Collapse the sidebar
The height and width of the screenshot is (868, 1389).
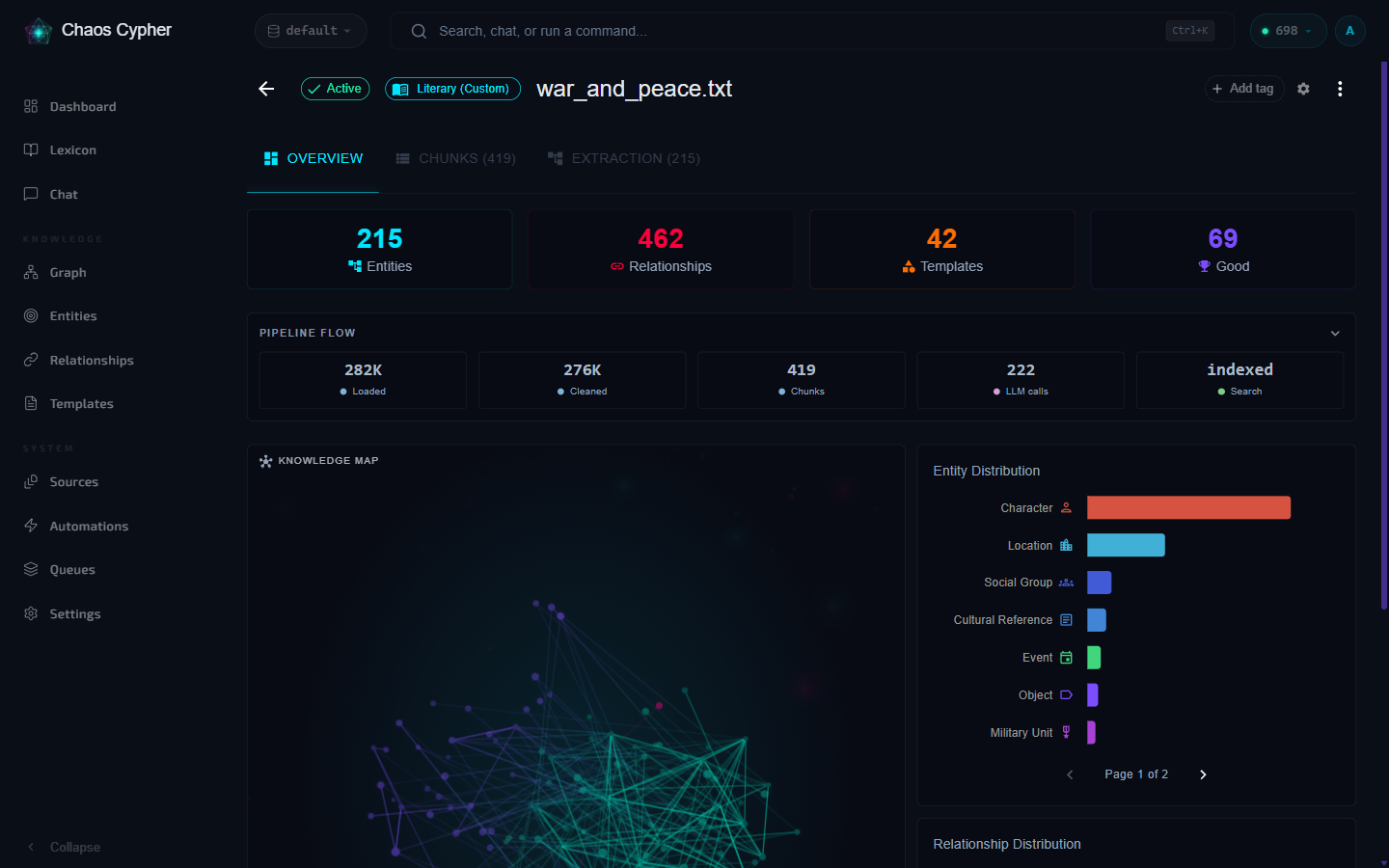click(x=64, y=847)
